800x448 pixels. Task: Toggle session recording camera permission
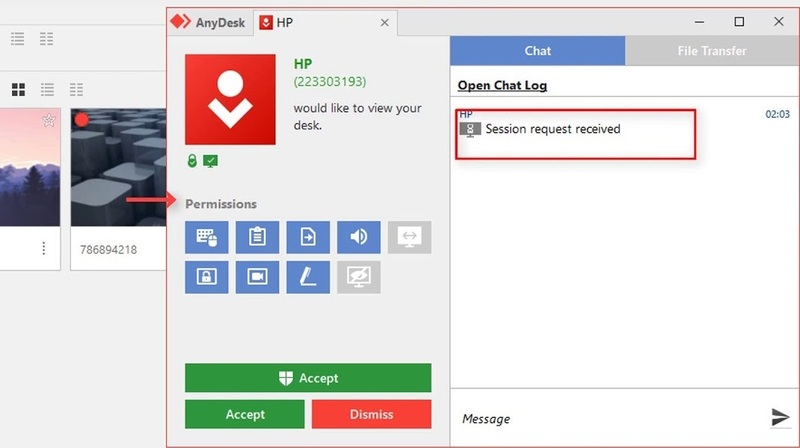pyautogui.click(x=257, y=277)
